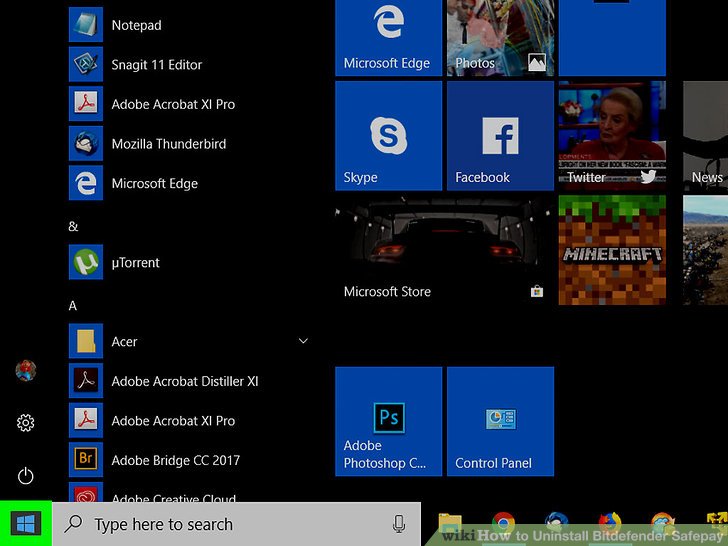728x546 pixels.
Task: Open the Microsoft Store tile
Action: [444, 250]
